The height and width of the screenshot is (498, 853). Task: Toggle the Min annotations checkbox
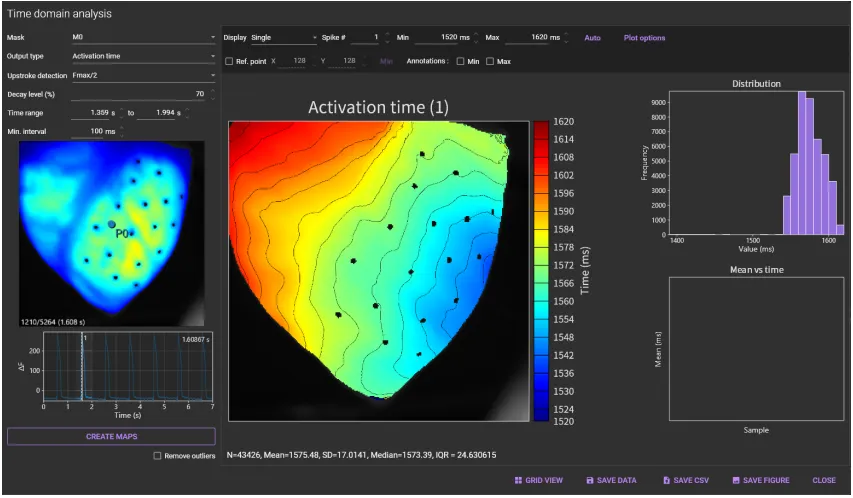461,62
